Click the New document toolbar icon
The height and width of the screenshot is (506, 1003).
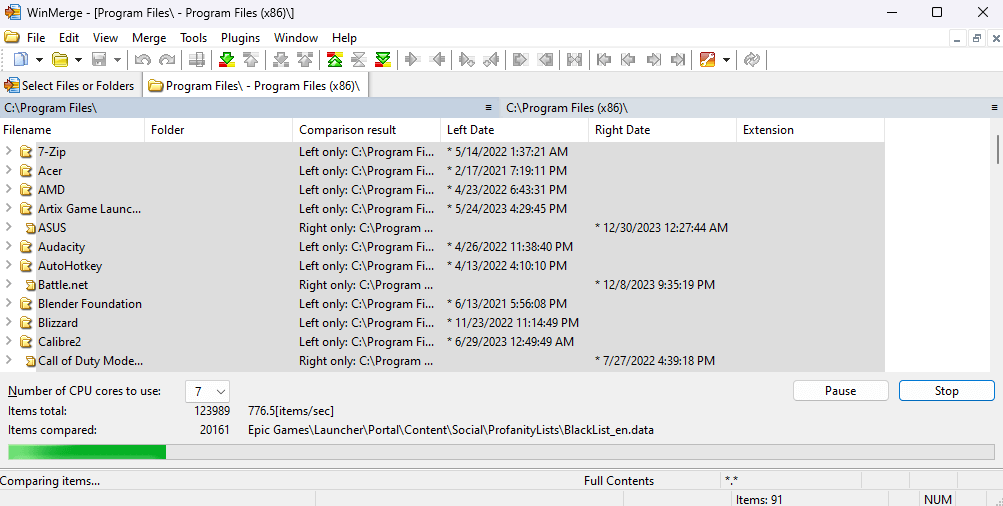tap(21, 60)
